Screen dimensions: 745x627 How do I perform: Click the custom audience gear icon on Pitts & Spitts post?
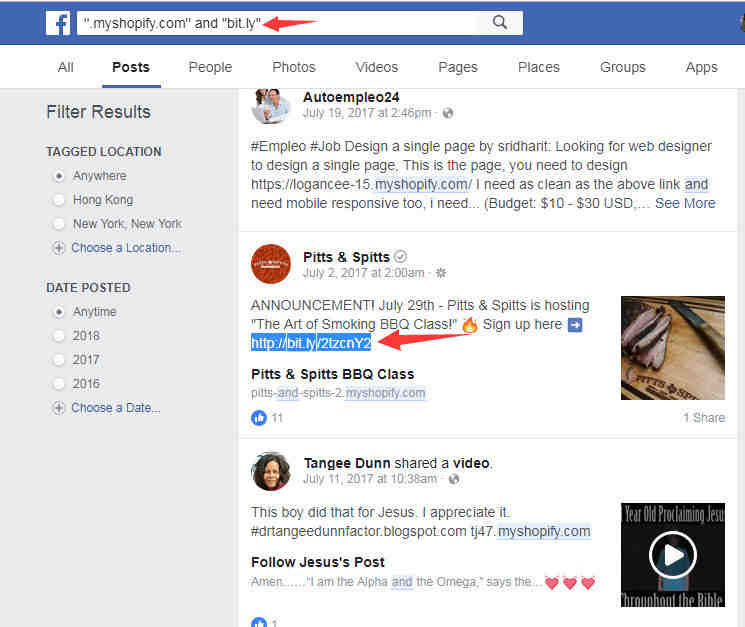tap(441, 273)
